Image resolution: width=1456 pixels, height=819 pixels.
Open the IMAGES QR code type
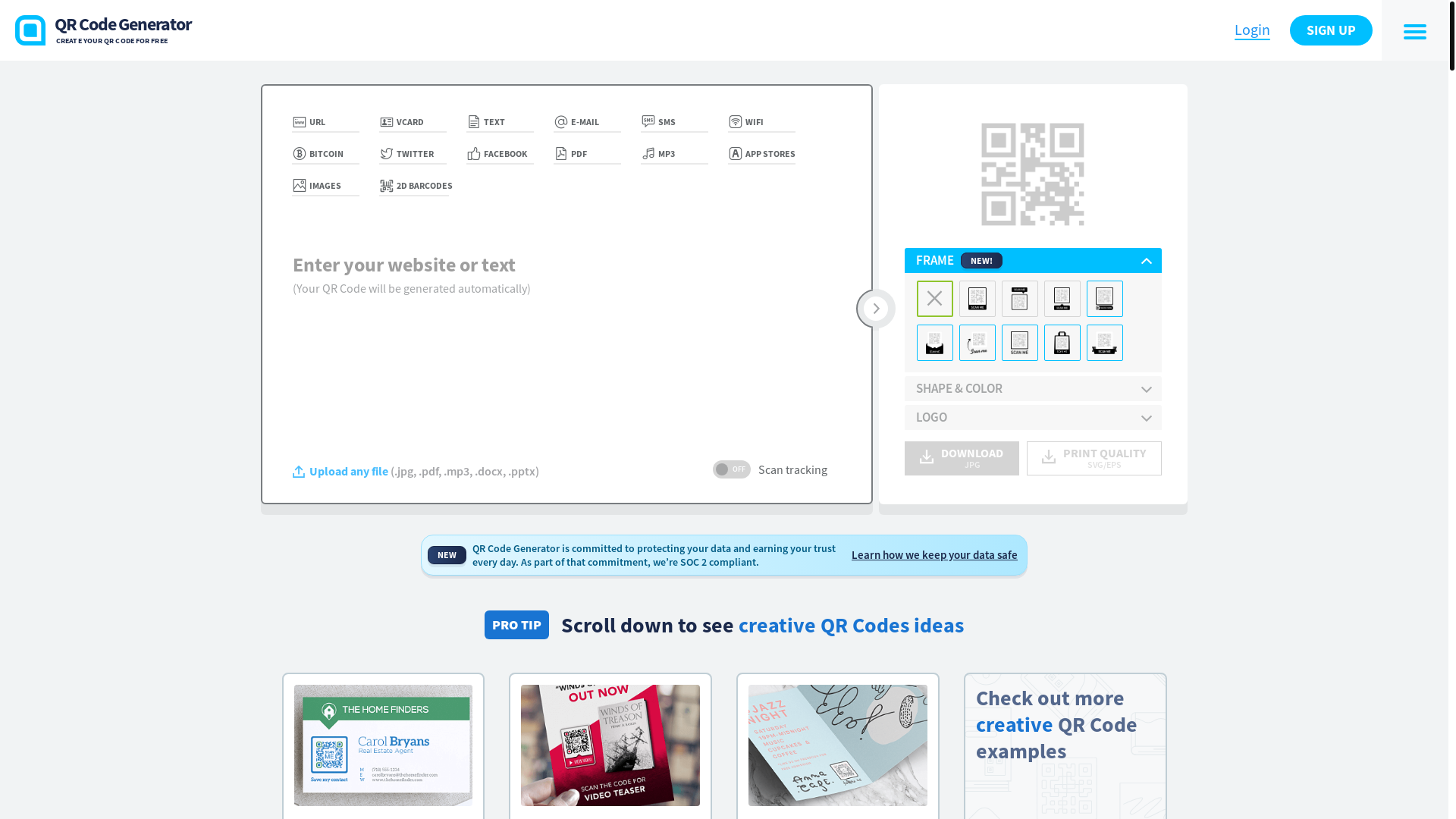[325, 186]
